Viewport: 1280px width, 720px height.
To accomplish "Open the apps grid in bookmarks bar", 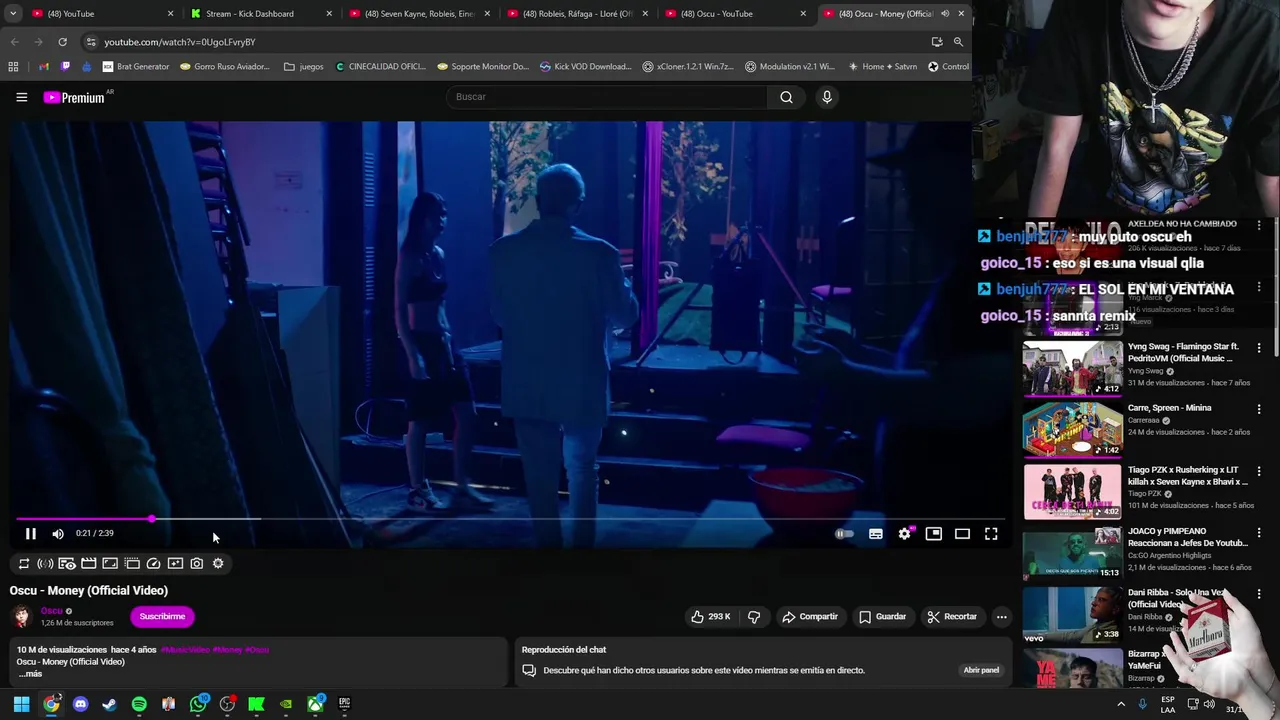I will pyautogui.click(x=13, y=67).
